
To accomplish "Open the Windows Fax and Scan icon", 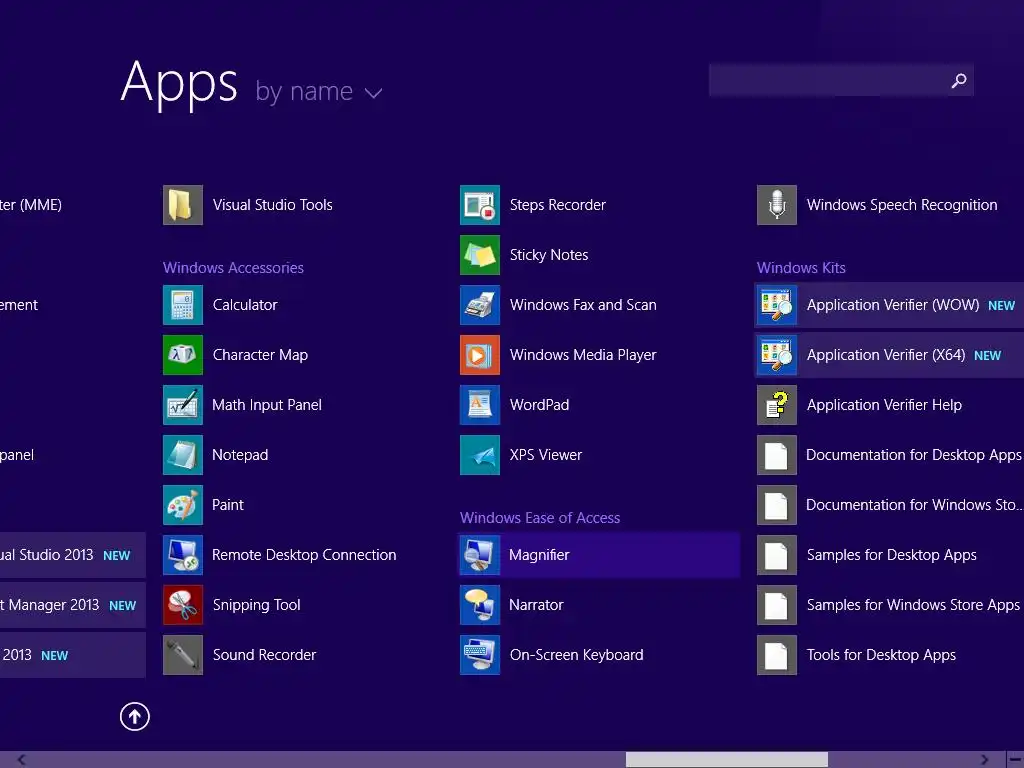I will pos(480,305).
